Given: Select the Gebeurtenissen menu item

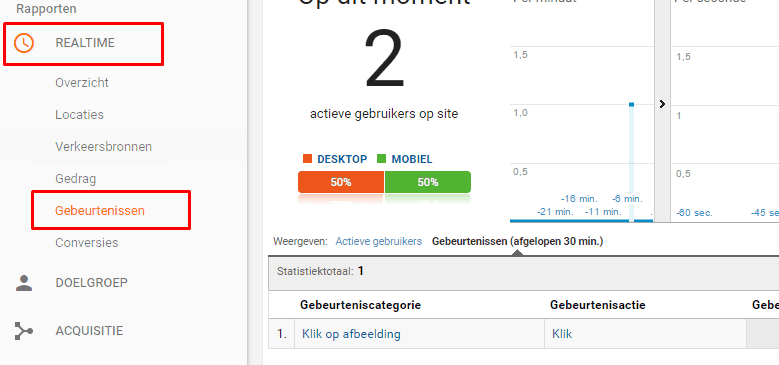Looking at the screenshot, I should (x=100, y=211).
